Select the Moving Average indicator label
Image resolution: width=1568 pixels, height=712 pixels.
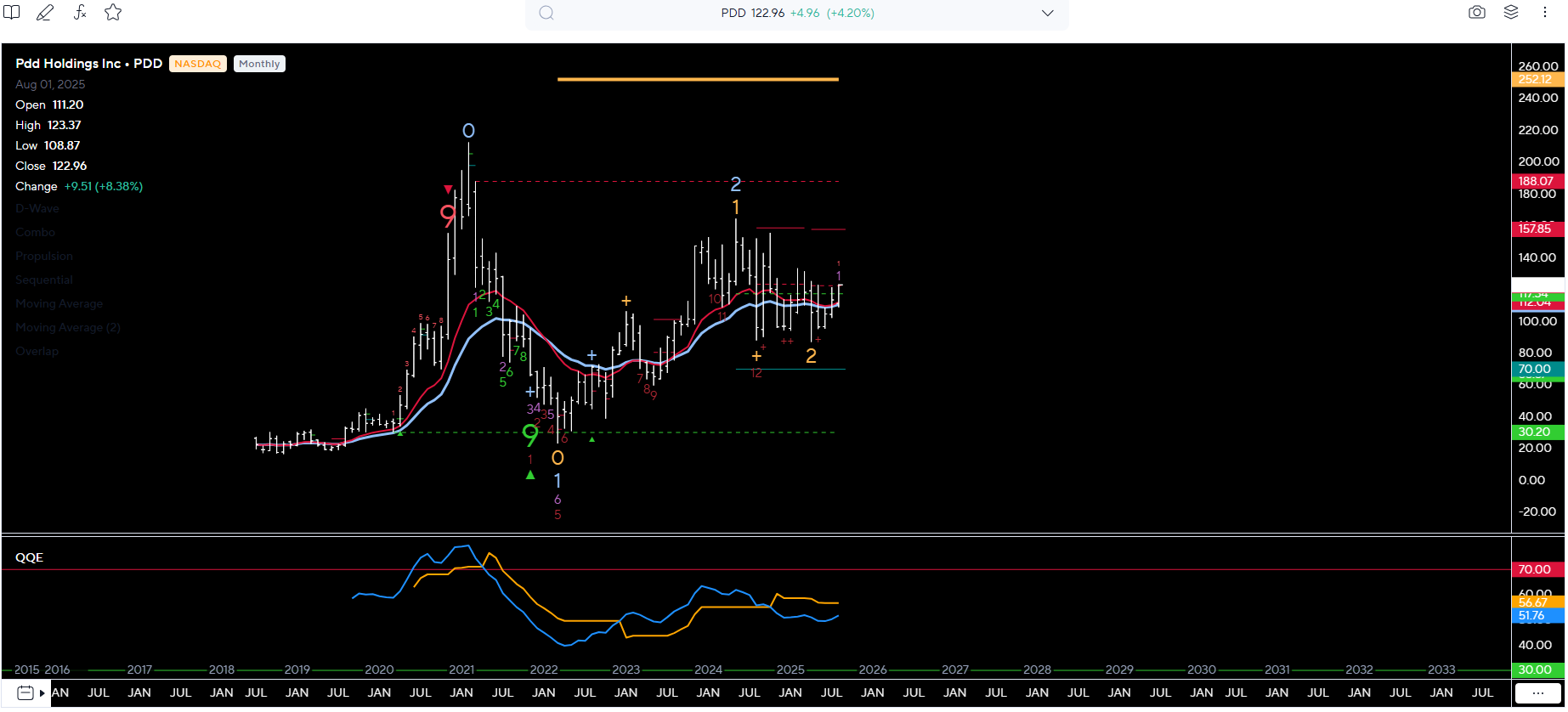coord(59,304)
